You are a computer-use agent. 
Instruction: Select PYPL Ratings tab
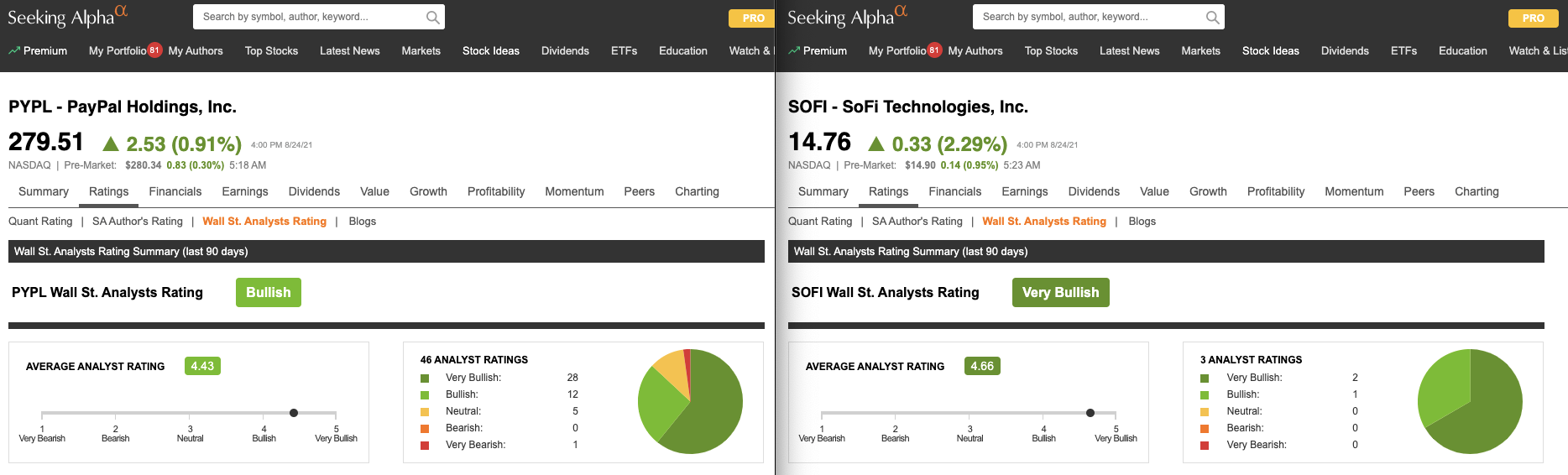(x=109, y=191)
